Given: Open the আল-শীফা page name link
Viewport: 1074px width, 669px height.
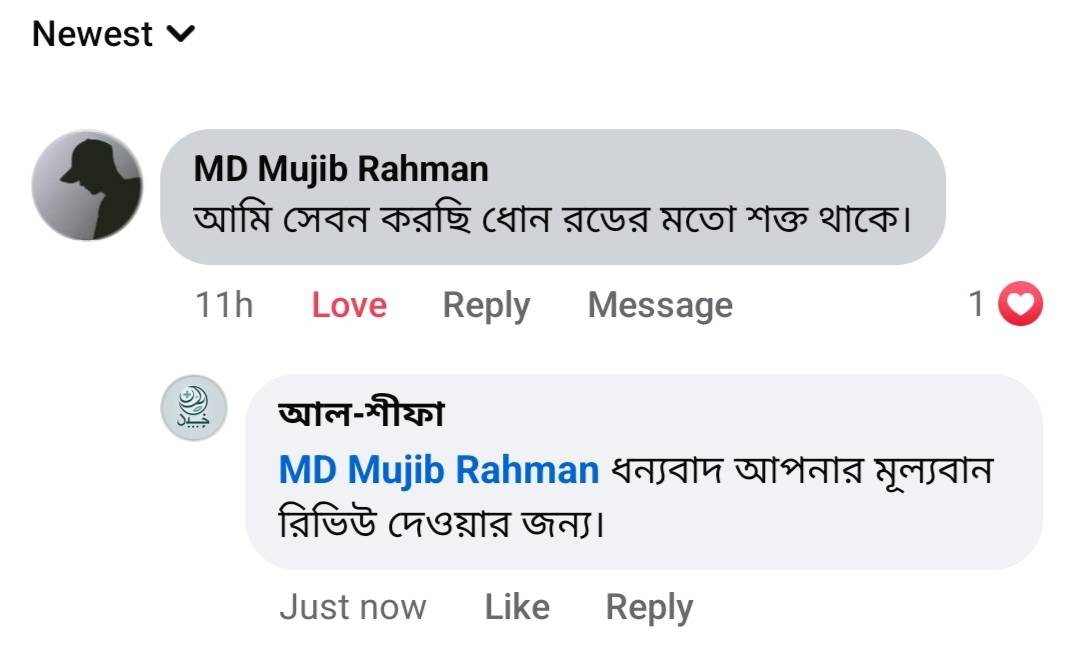Looking at the screenshot, I should click(x=361, y=415).
